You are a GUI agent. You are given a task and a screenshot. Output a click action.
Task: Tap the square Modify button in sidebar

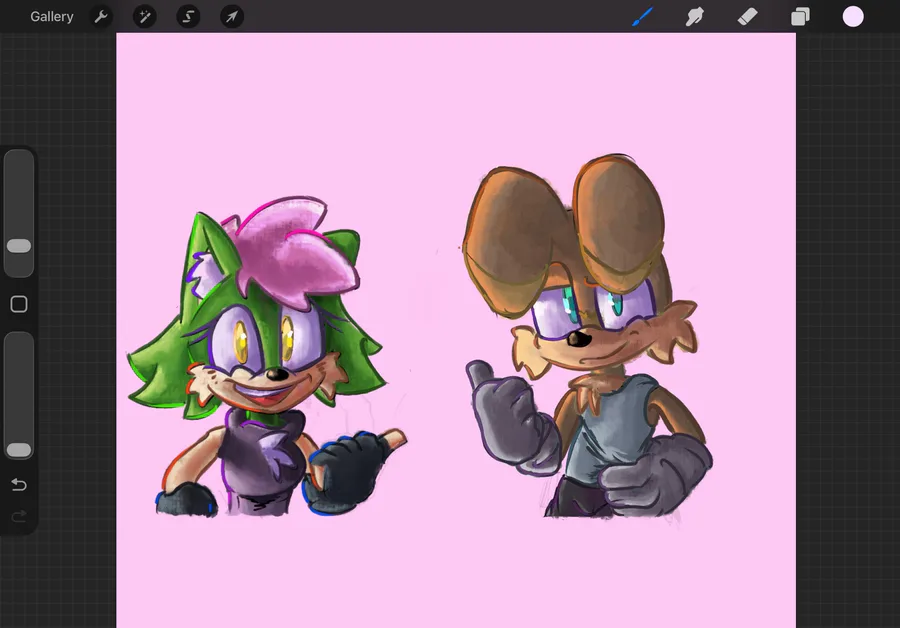tap(19, 304)
